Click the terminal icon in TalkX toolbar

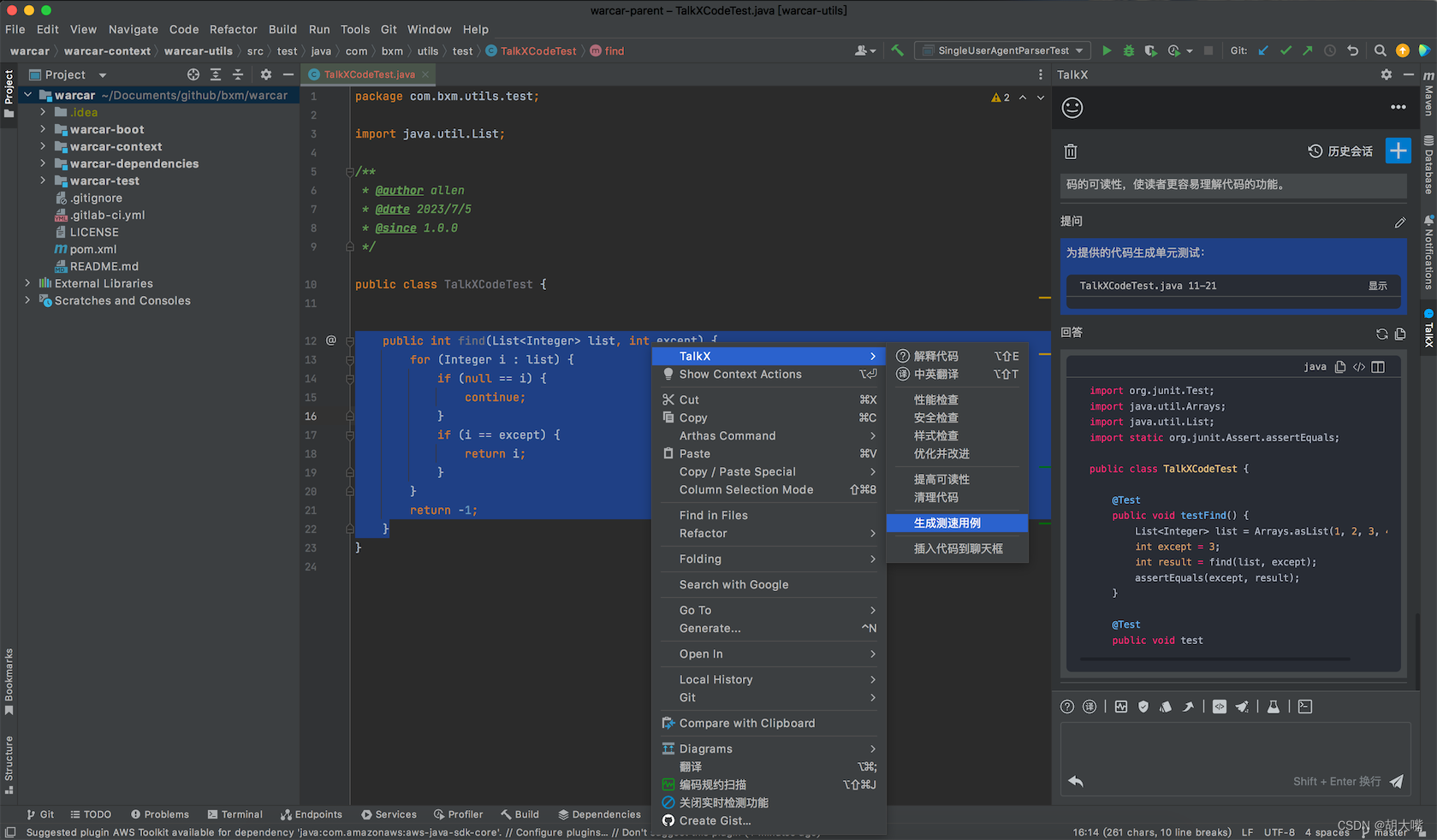(1305, 707)
